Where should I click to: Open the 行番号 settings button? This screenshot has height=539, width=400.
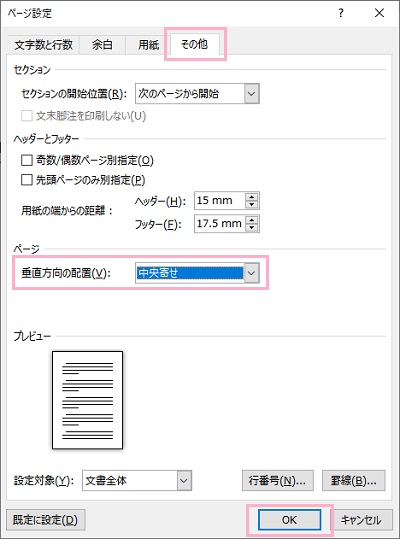pyautogui.click(x=278, y=481)
